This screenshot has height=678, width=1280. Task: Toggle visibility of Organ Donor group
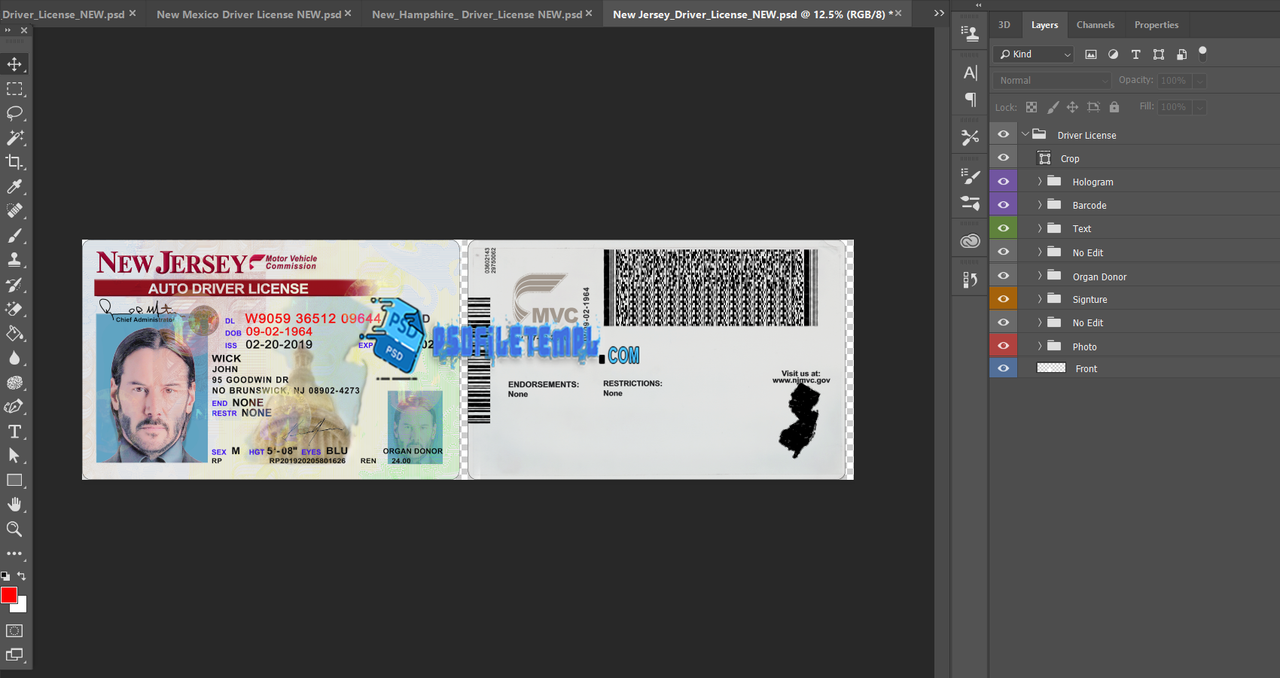1003,275
